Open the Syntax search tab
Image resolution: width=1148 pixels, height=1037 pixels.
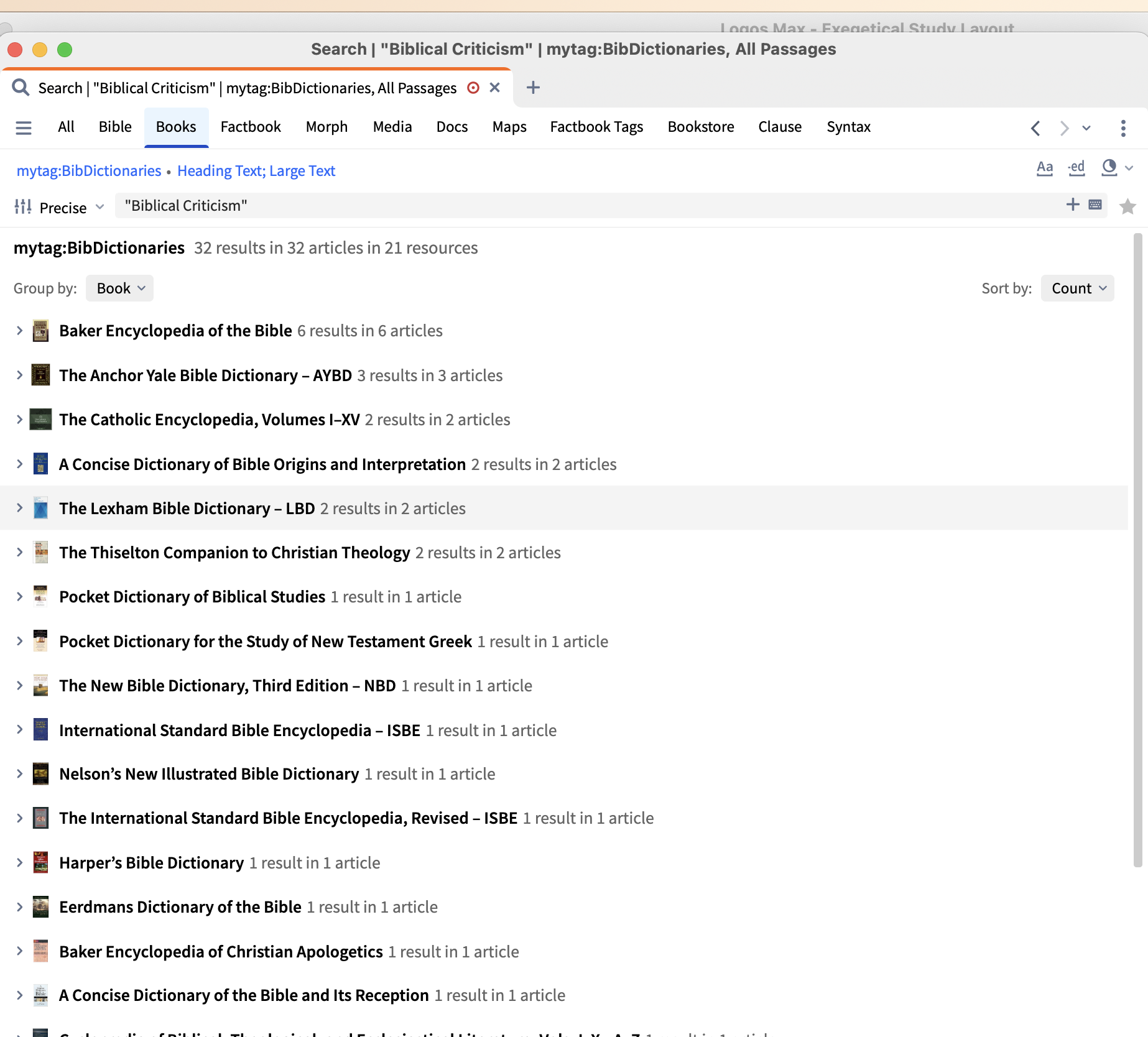point(848,127)
